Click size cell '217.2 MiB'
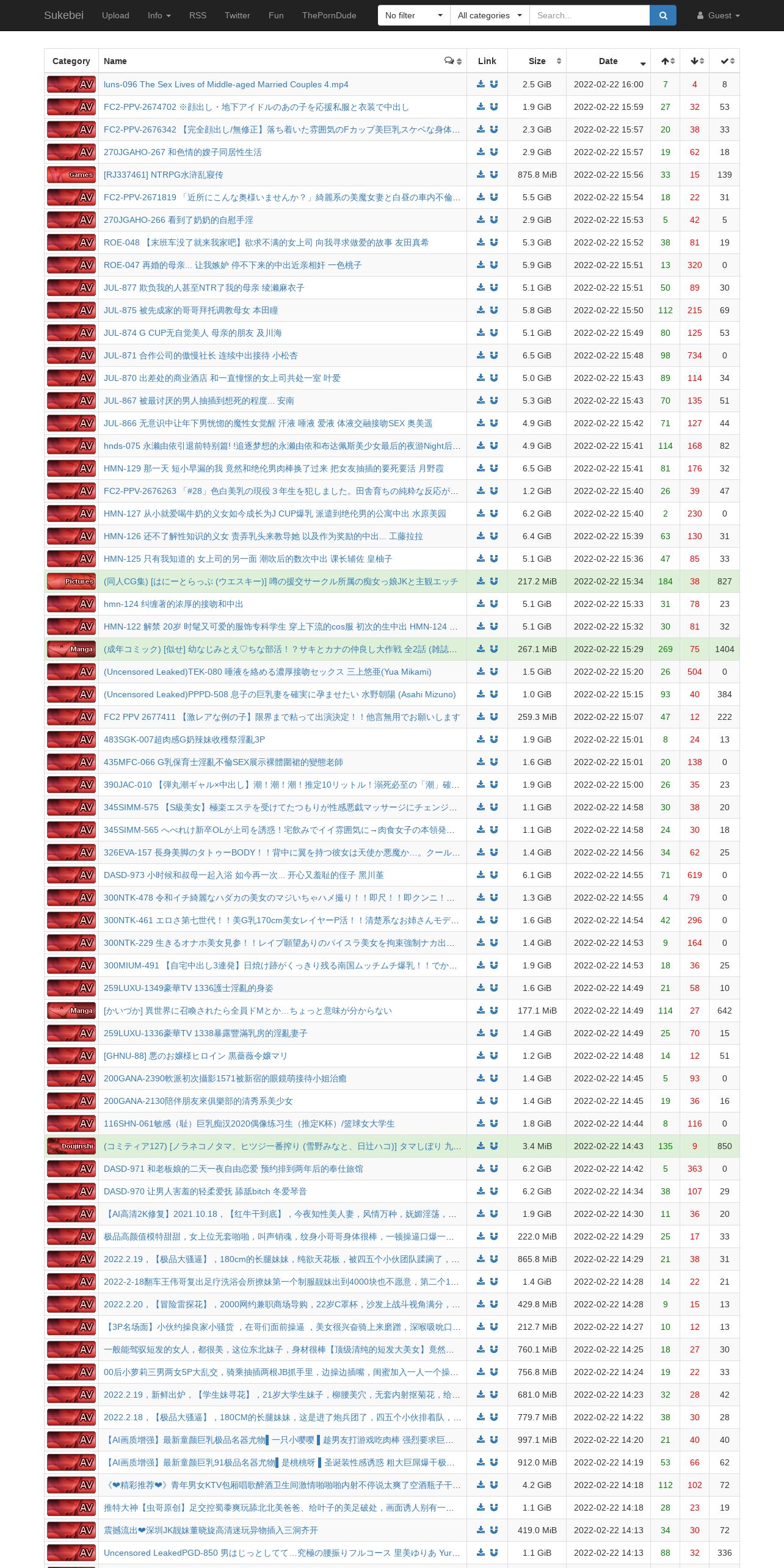This screenshot has width=784, height=1568. coord(537,581)
